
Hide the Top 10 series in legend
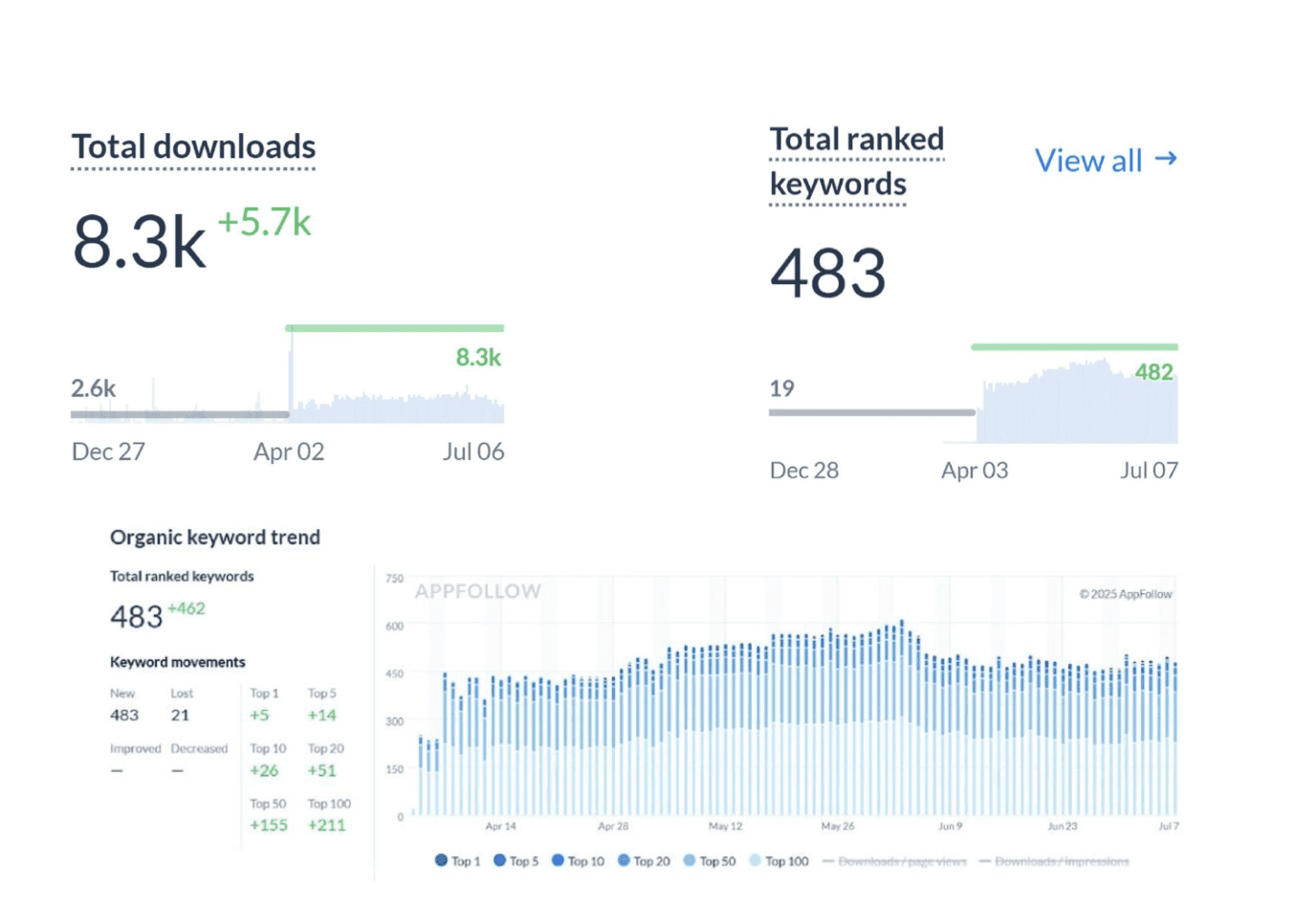click(x=578, y=861)
